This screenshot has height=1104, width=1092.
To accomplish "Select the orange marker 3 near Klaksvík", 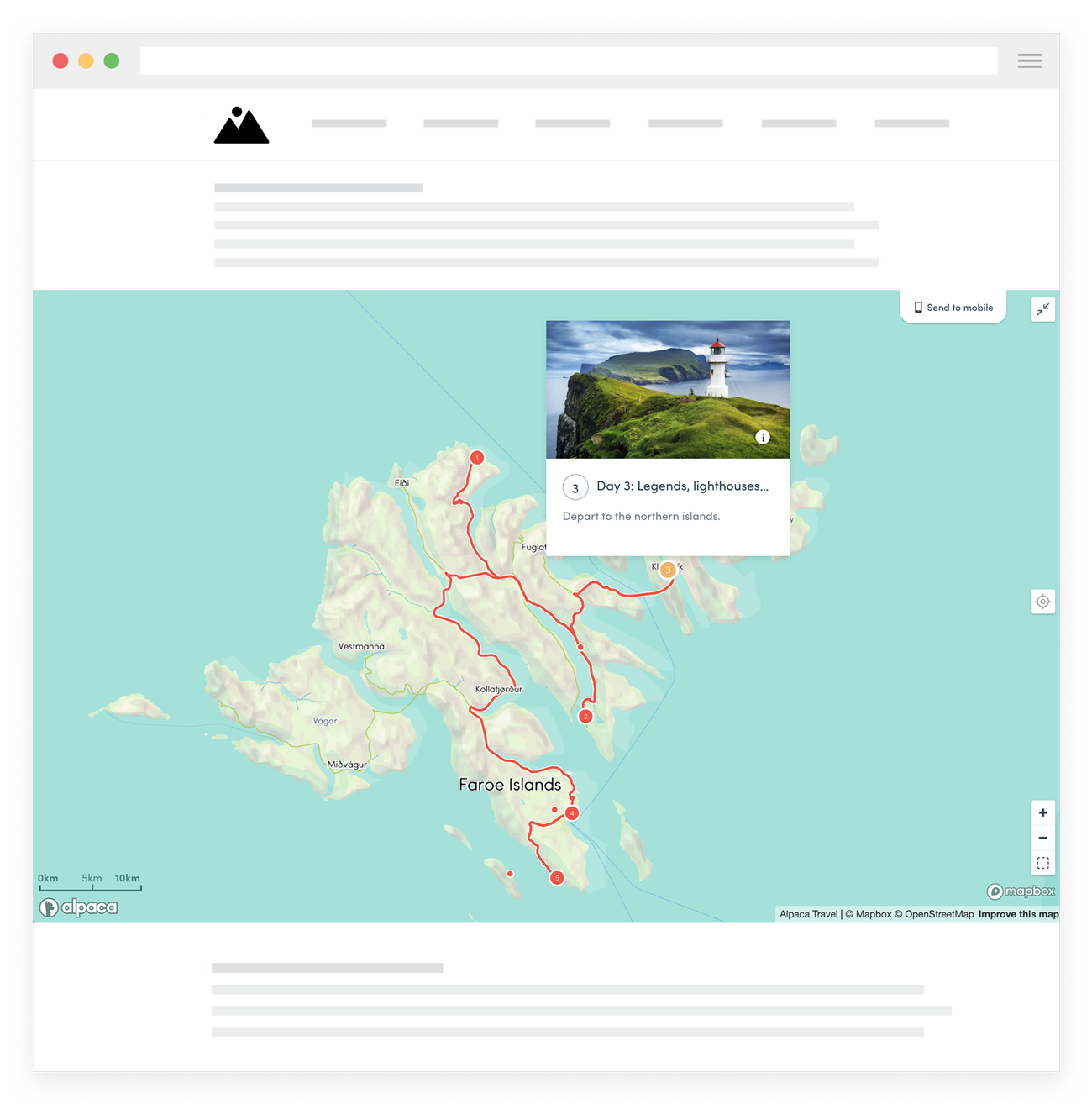I will [668, 570].
